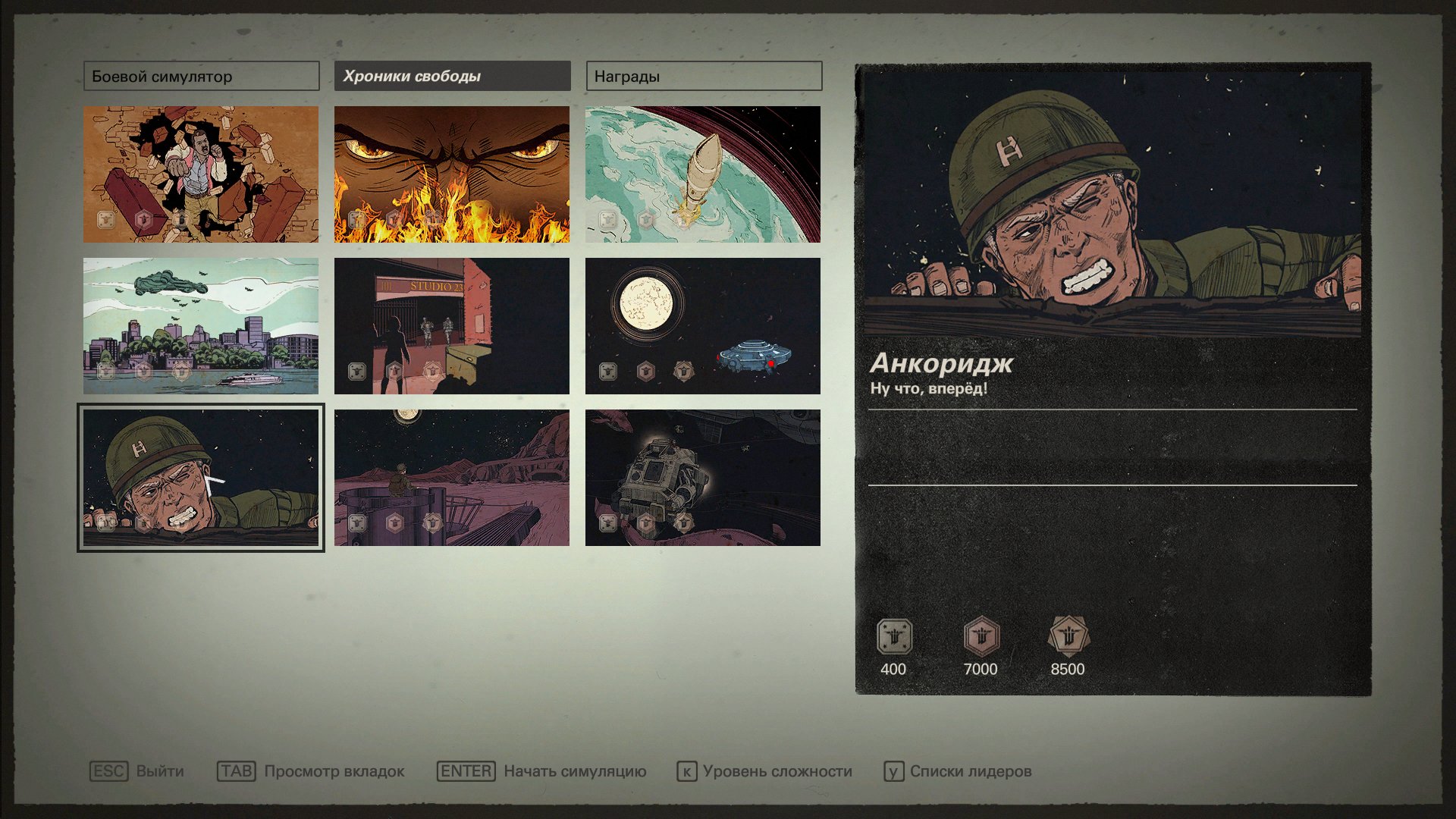This screenshot has width=1456, height=819.
Task: Click the K key icon
Action: (x=686, y=772)
